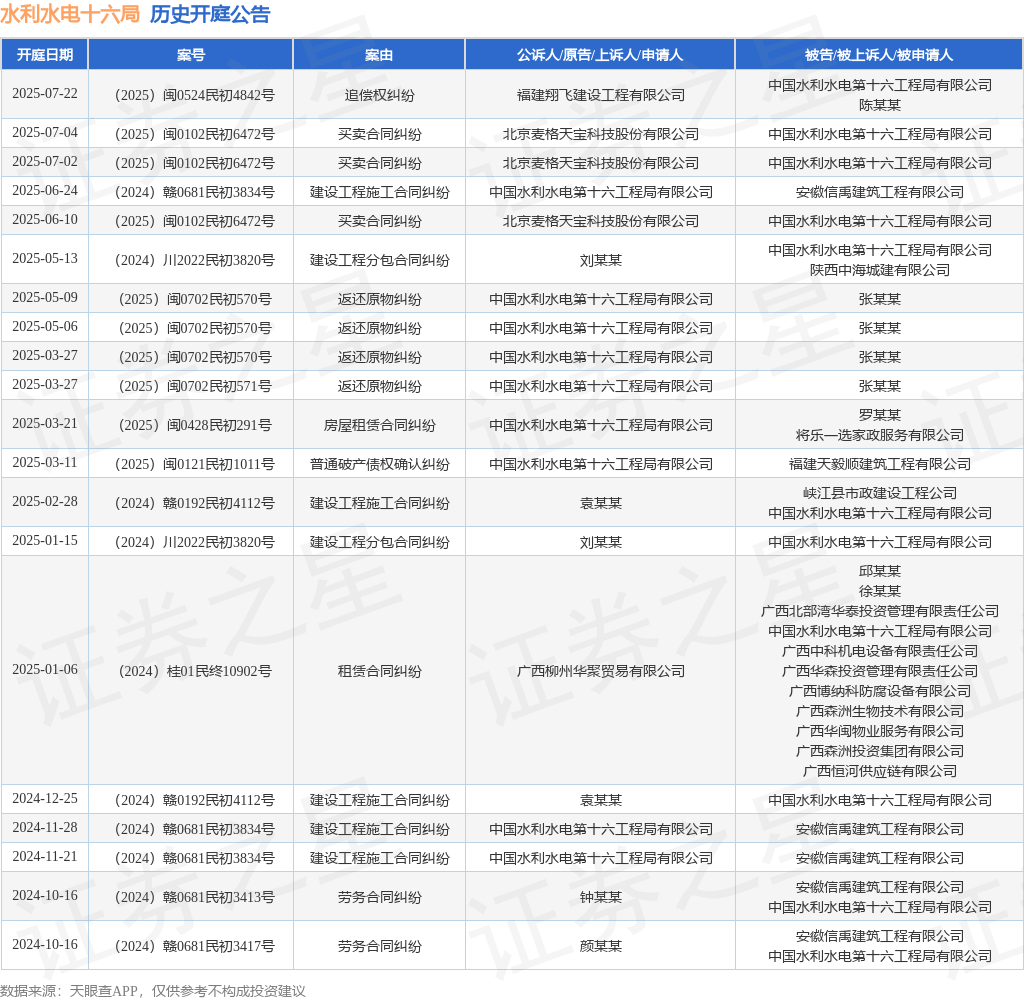The image size is (1024, 1000).
Task: Click the 追偿权纠纷 case cause
Action: pyautogui.click(x=379, y=95)
